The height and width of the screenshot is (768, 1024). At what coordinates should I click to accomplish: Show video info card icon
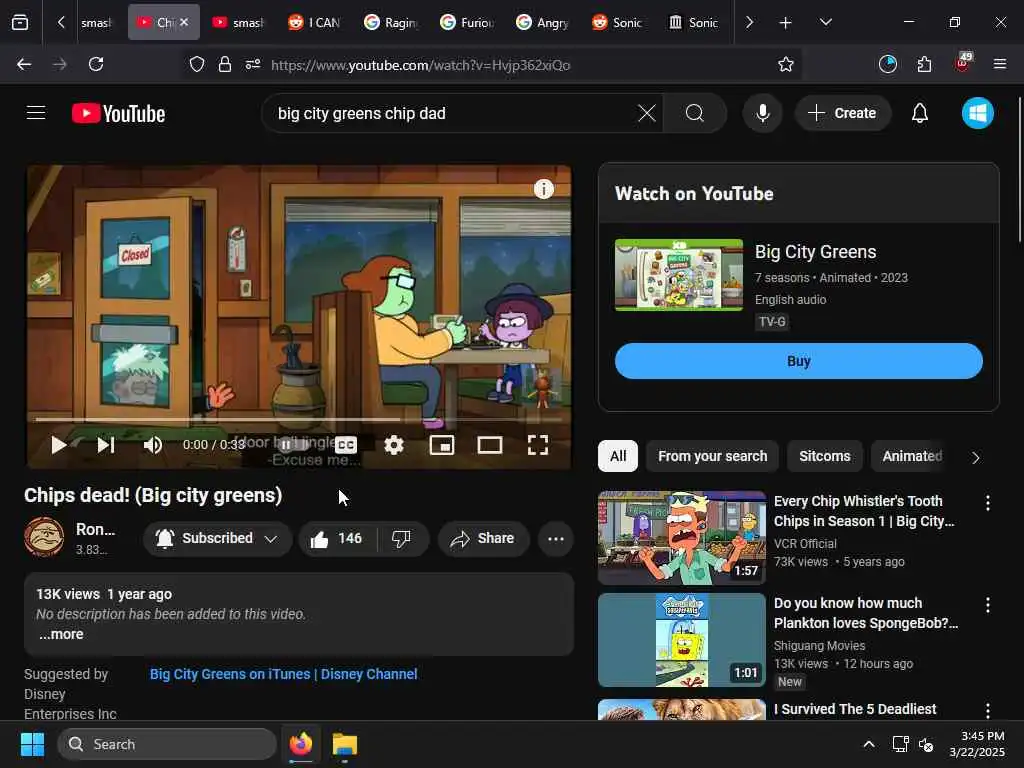543,189
